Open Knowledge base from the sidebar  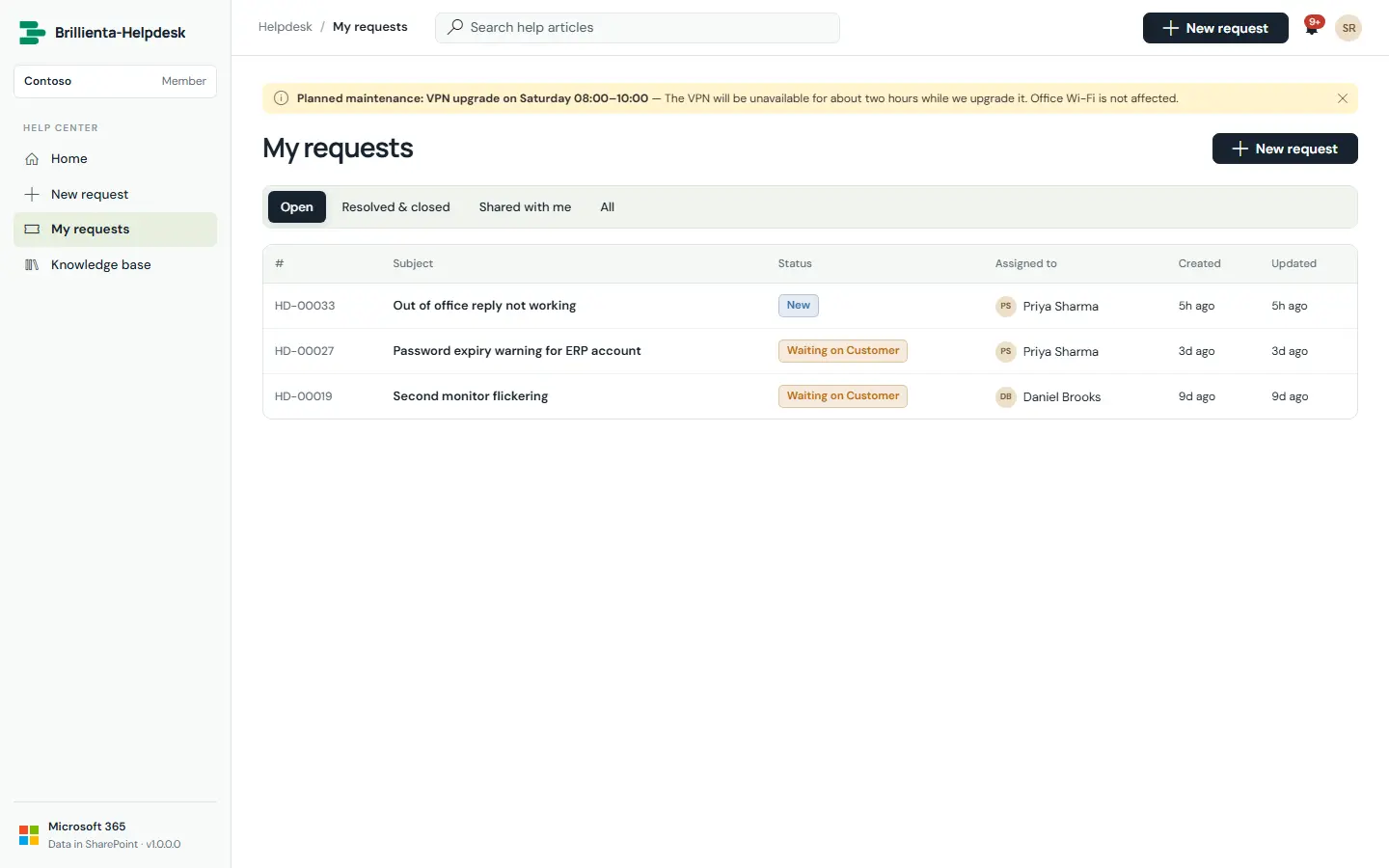pos(115,265)
